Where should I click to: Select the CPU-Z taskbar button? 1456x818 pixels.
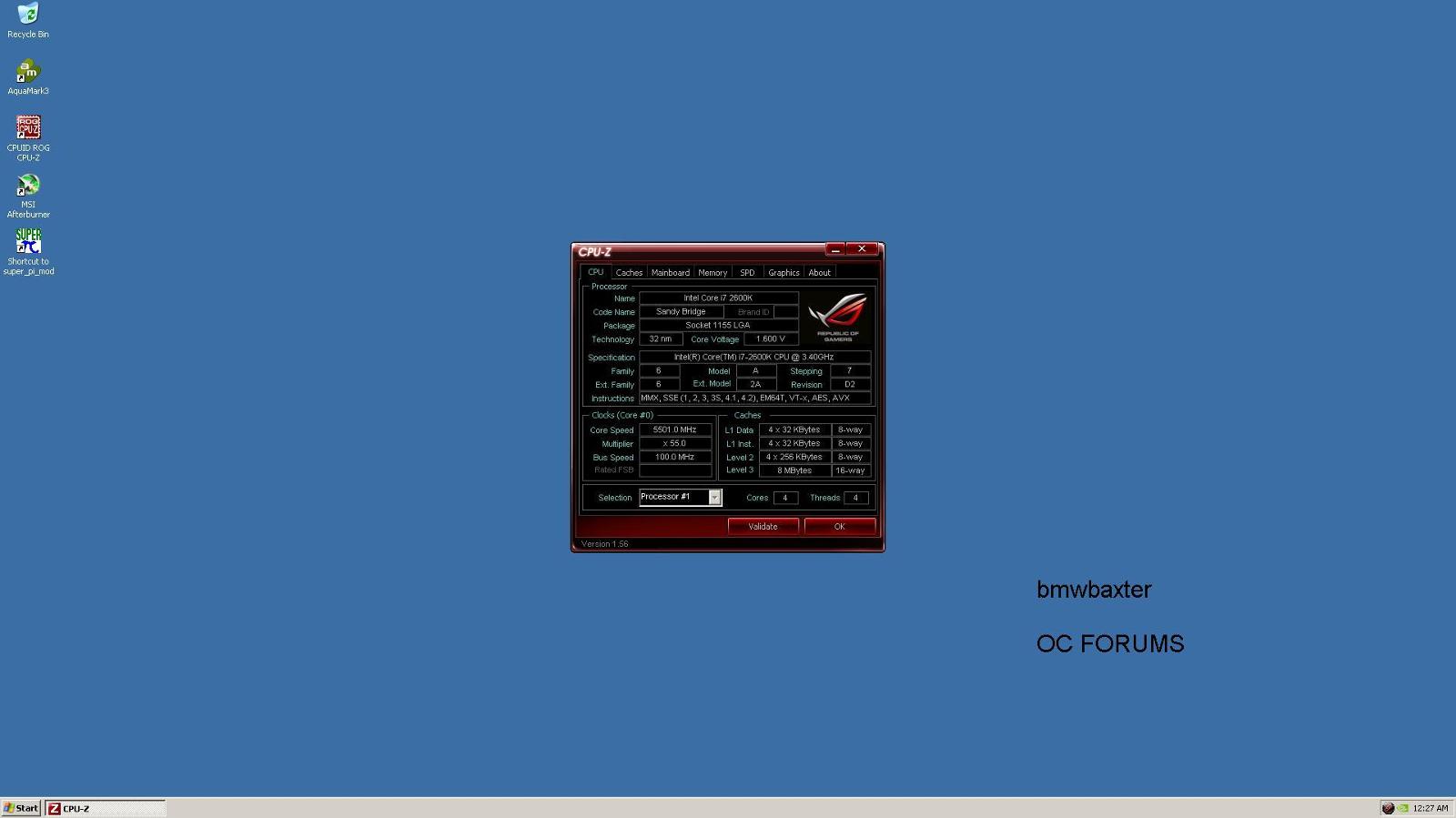[105, 808]
